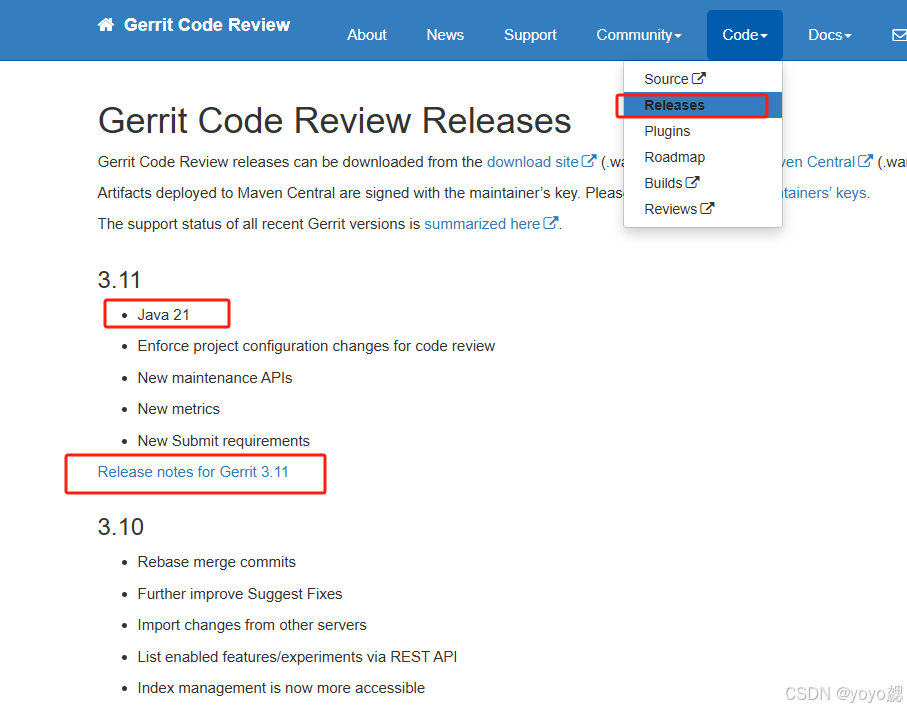This screenshot has height=709, width=907.
Task: Go to the News page
Action: tap(445, 35)
